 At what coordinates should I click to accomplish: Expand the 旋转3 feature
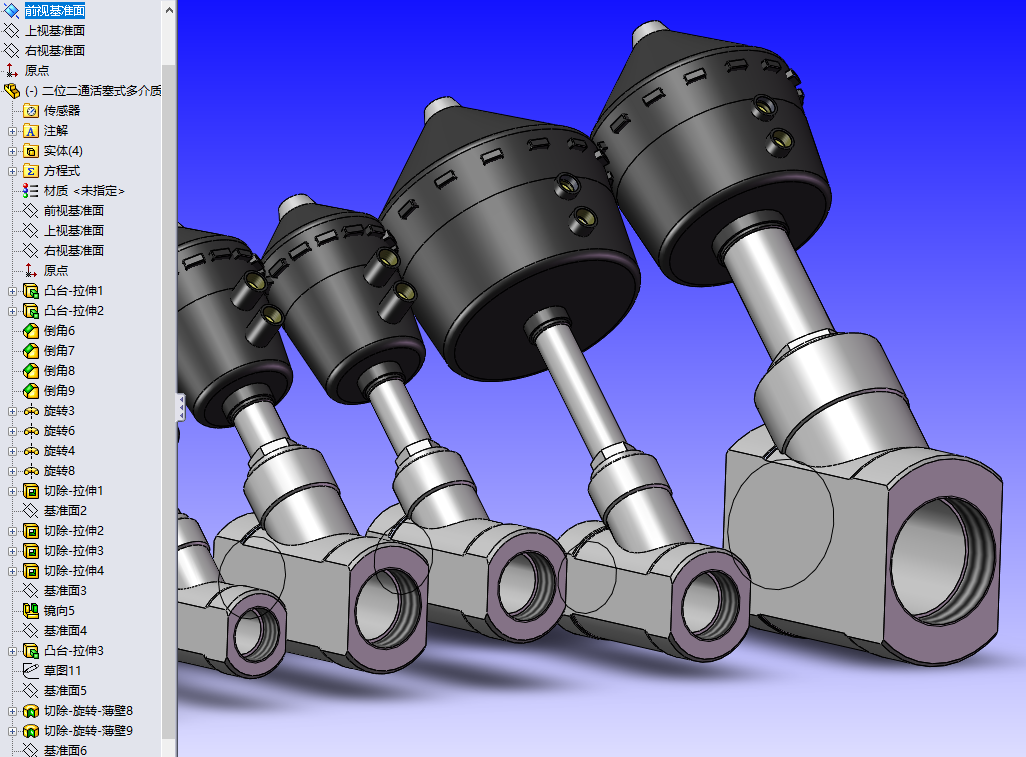[12, 412]
